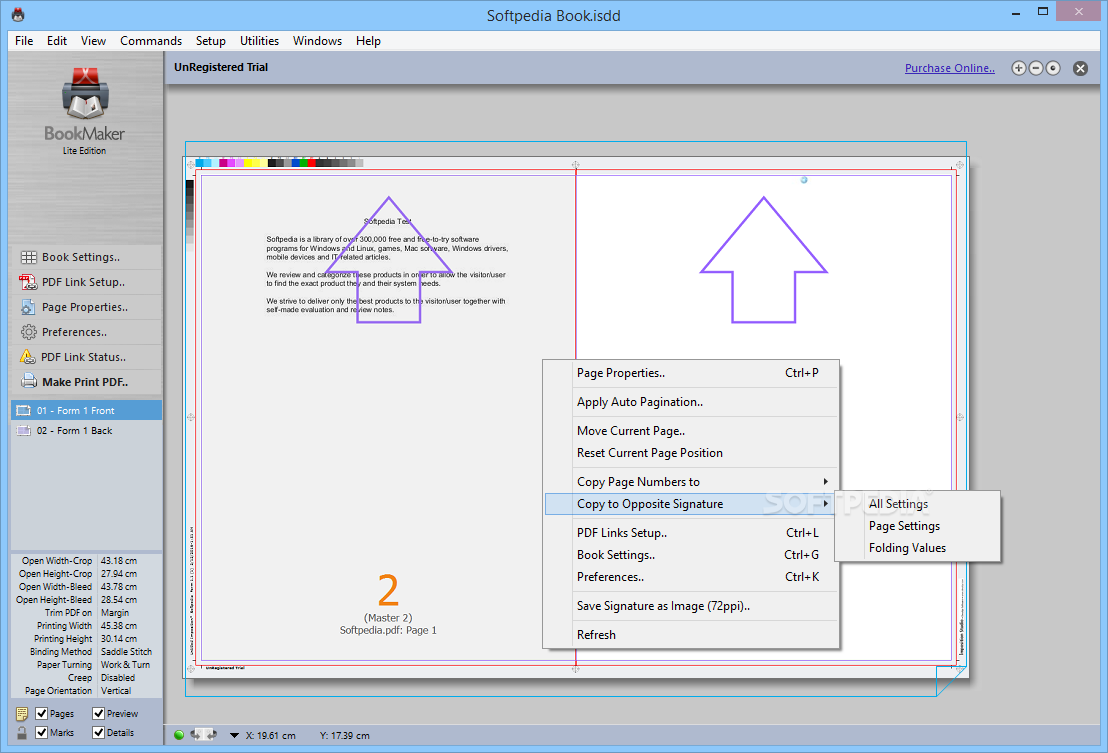Click the magenta swatch in color bar
Viewport: 1108px width, 753px height.
pyautogui.click(x=223, y=163)
